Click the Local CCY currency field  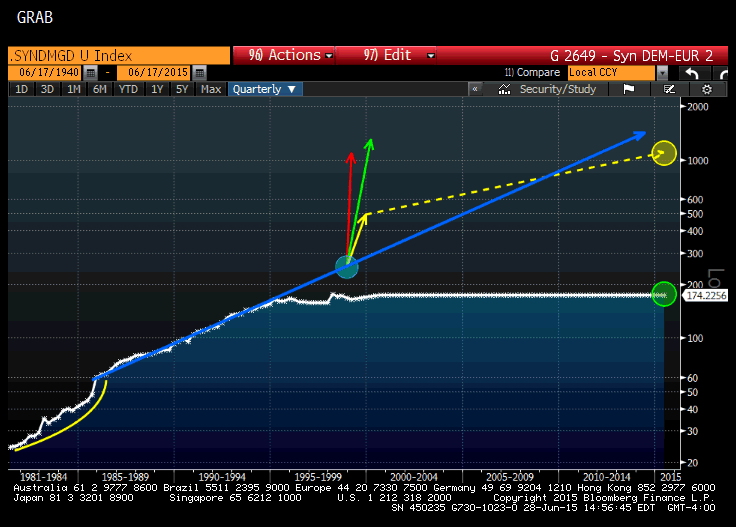click(x=611, y=73)
